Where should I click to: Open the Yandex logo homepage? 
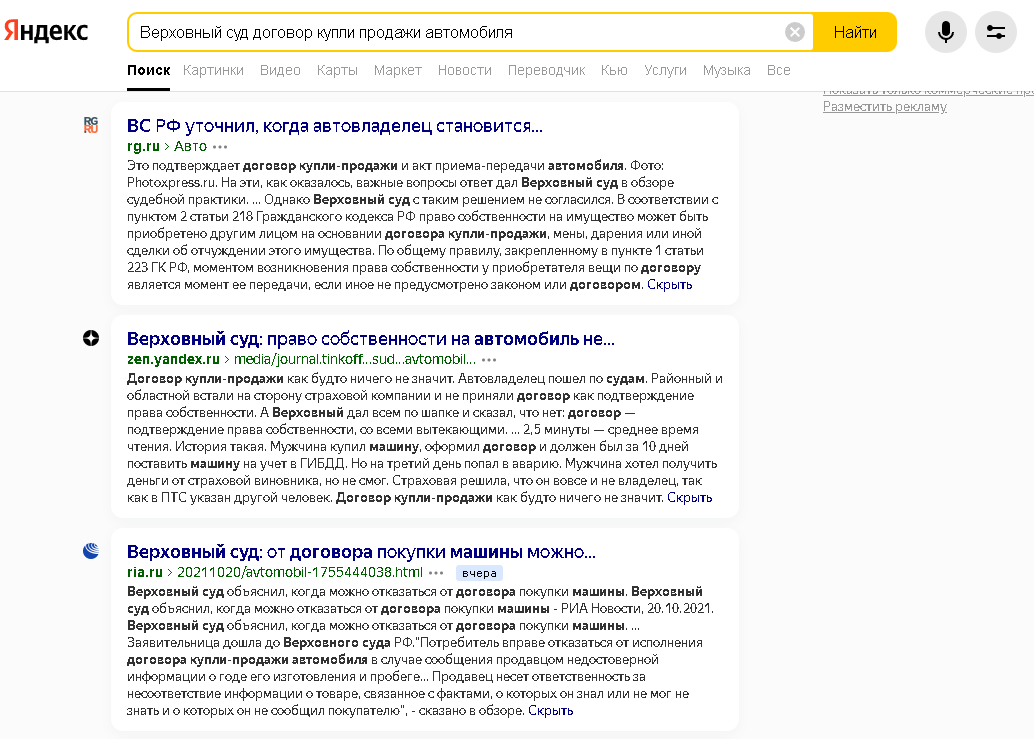46,31
